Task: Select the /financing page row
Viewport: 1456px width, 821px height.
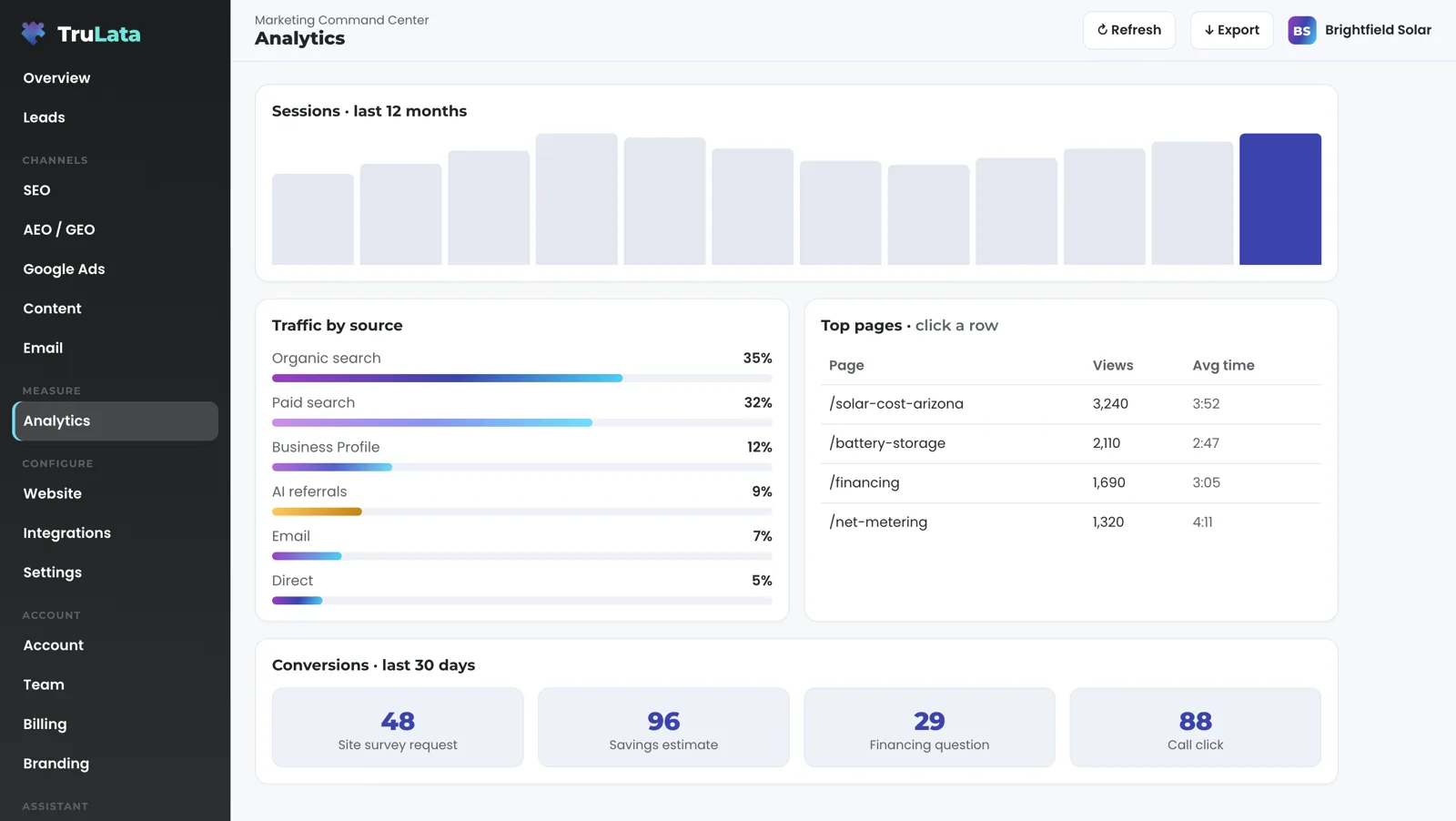Action: click(x=1071, y=482)
